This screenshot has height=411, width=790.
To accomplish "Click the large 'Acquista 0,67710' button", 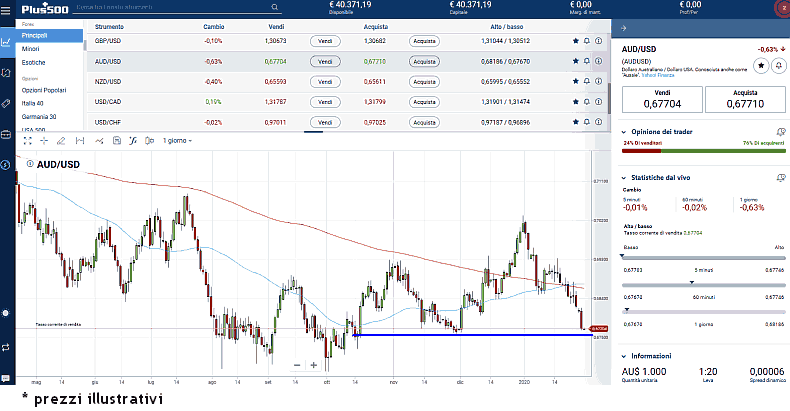I will (745, 97).
